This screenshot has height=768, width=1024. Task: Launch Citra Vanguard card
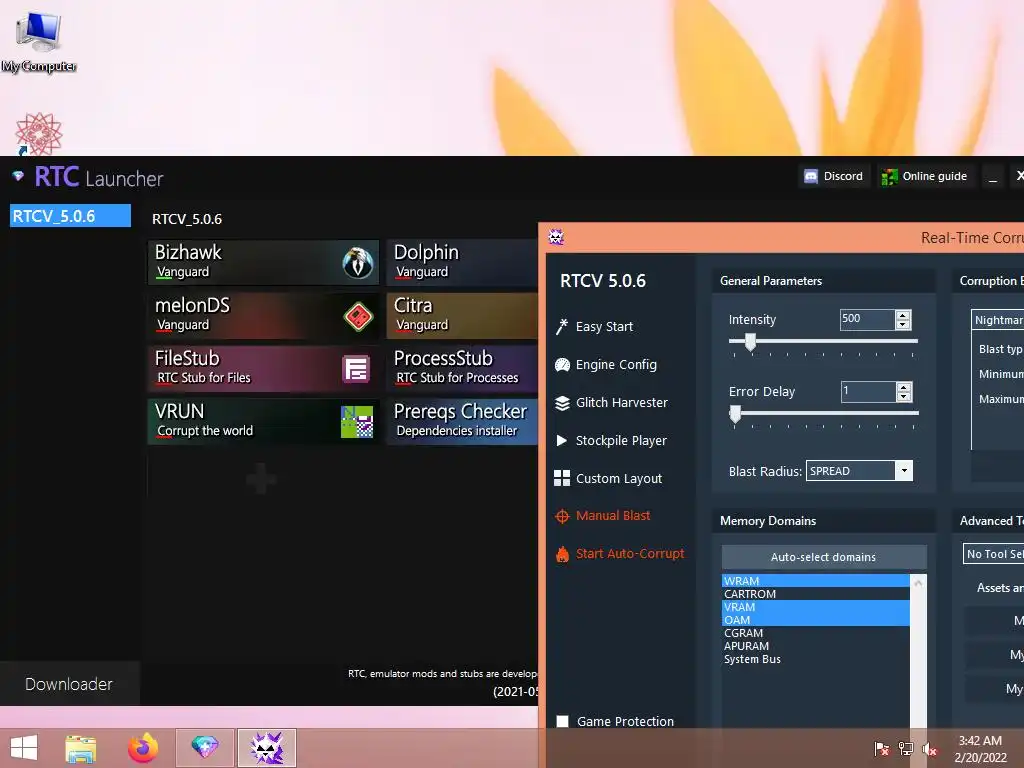(x=462, y=315)
